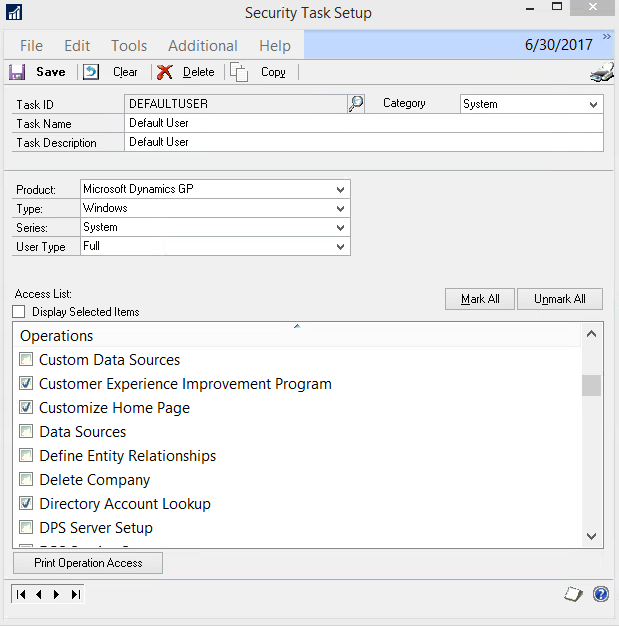Image resolution: width=619 pixels, height=626 pixels.
Task: Click the Operations column sort arrow
Action: pos(297,326)
